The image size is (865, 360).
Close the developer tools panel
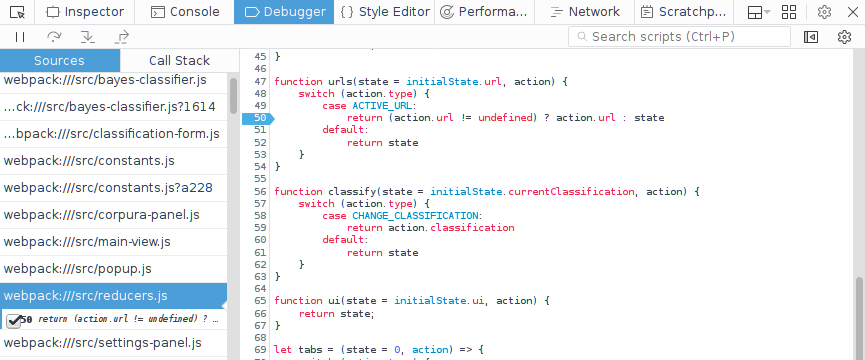pyautogui.click(x=852, y=12)
